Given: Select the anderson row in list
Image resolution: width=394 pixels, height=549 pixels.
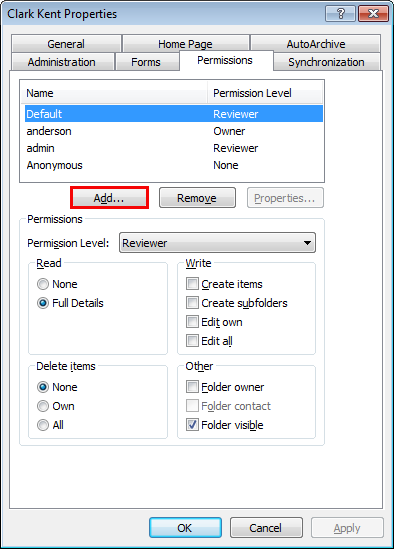Looking at the screenshot, I should coord(174,131).
